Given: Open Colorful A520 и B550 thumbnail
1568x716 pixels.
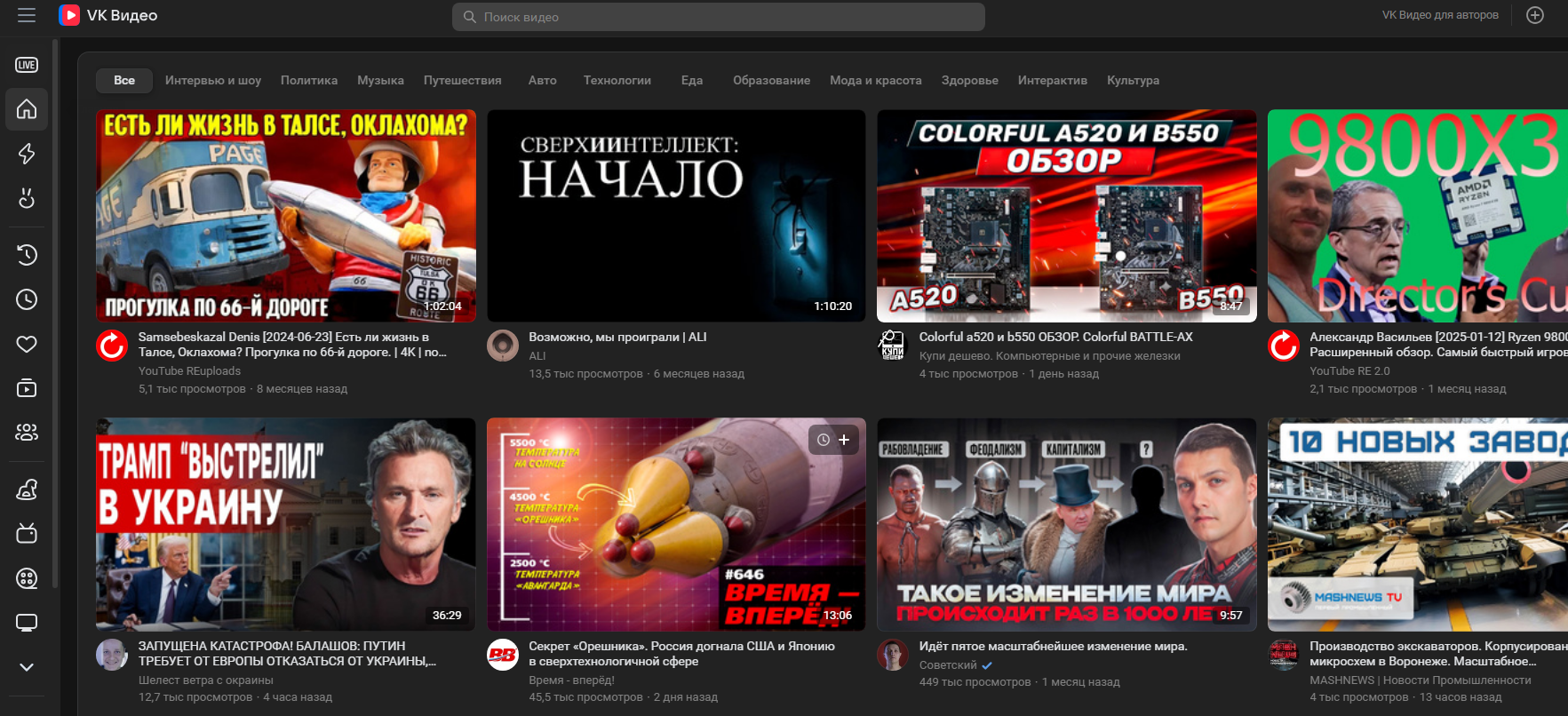Looking at the screenshot, I should [x=1067, y=216].
